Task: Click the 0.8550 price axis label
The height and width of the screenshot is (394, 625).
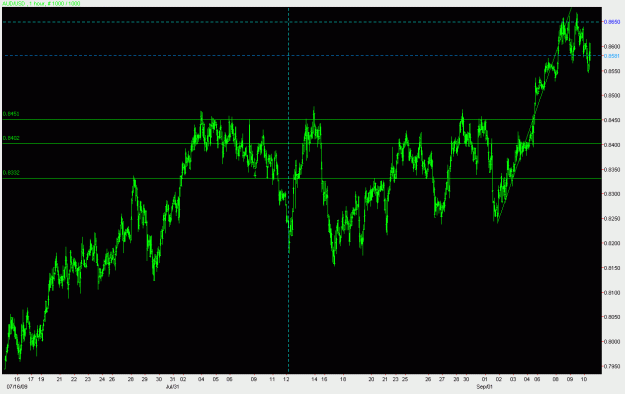Action: click(x=612, y=71)
